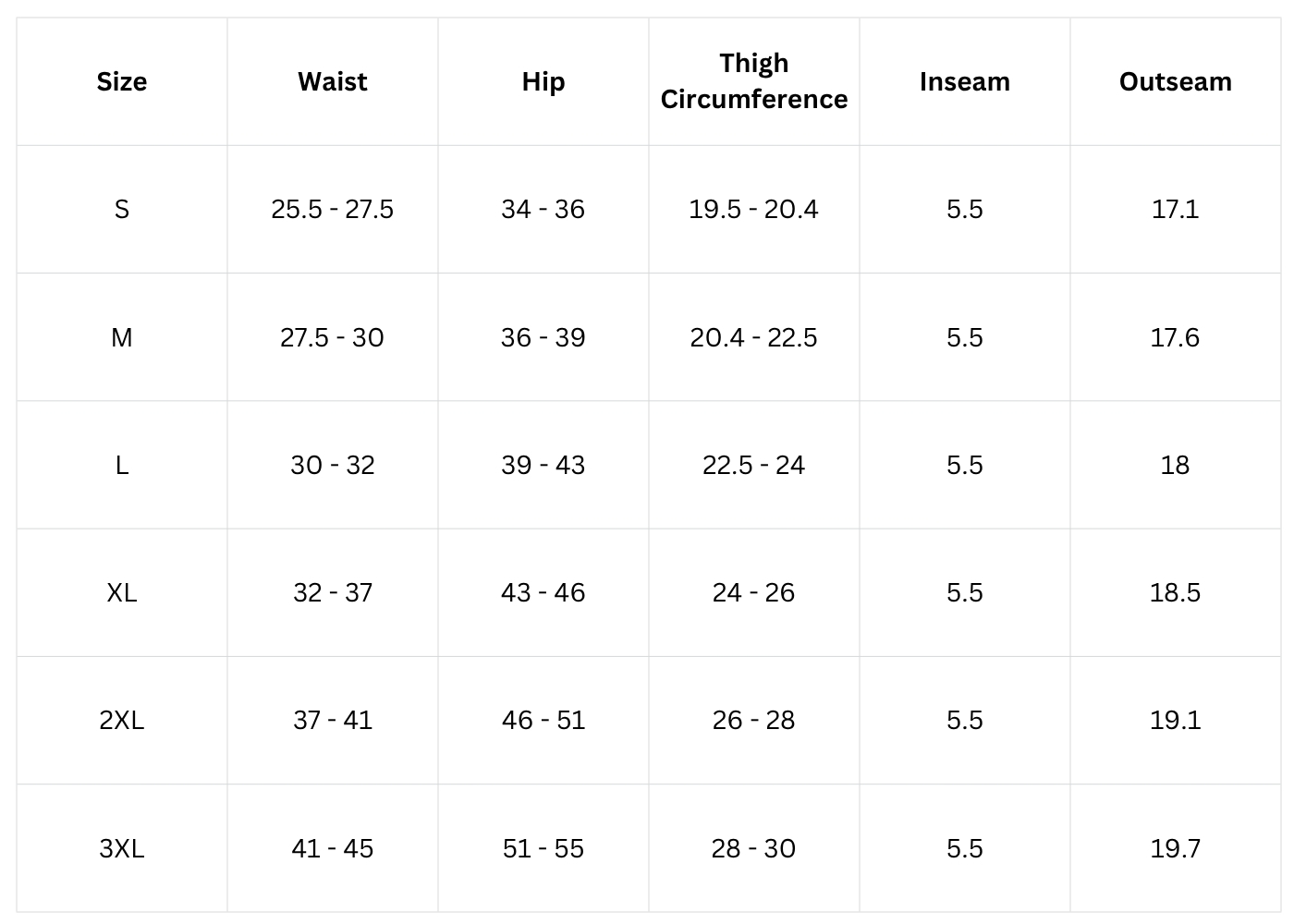
Task: Click the Outseam column header
Action: click(x=1176, y=81)
